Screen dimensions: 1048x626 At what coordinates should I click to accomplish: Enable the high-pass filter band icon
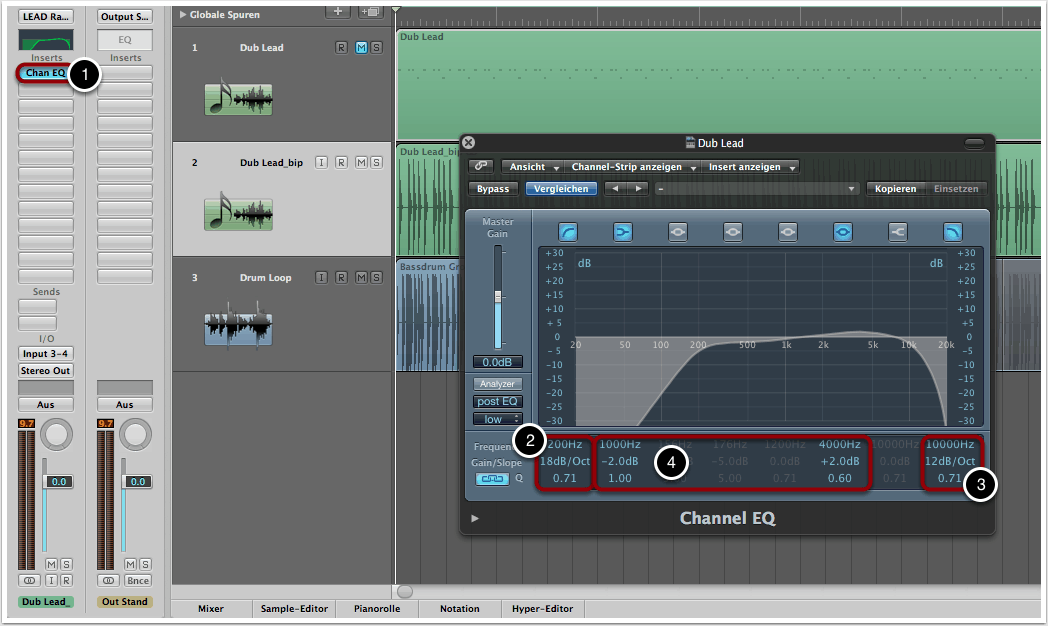(569, 231)
